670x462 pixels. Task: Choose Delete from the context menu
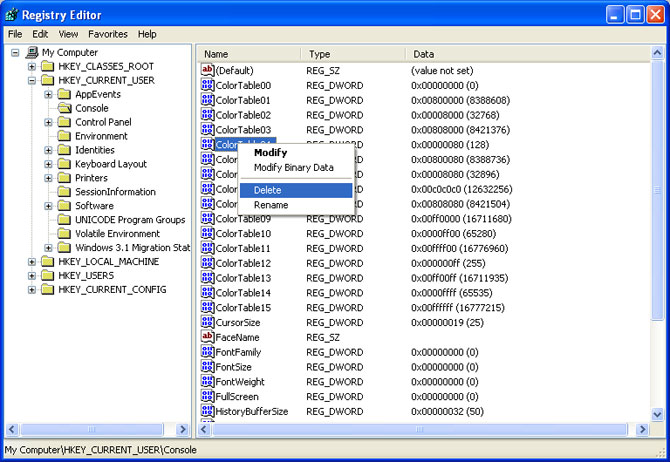point(268,190)
